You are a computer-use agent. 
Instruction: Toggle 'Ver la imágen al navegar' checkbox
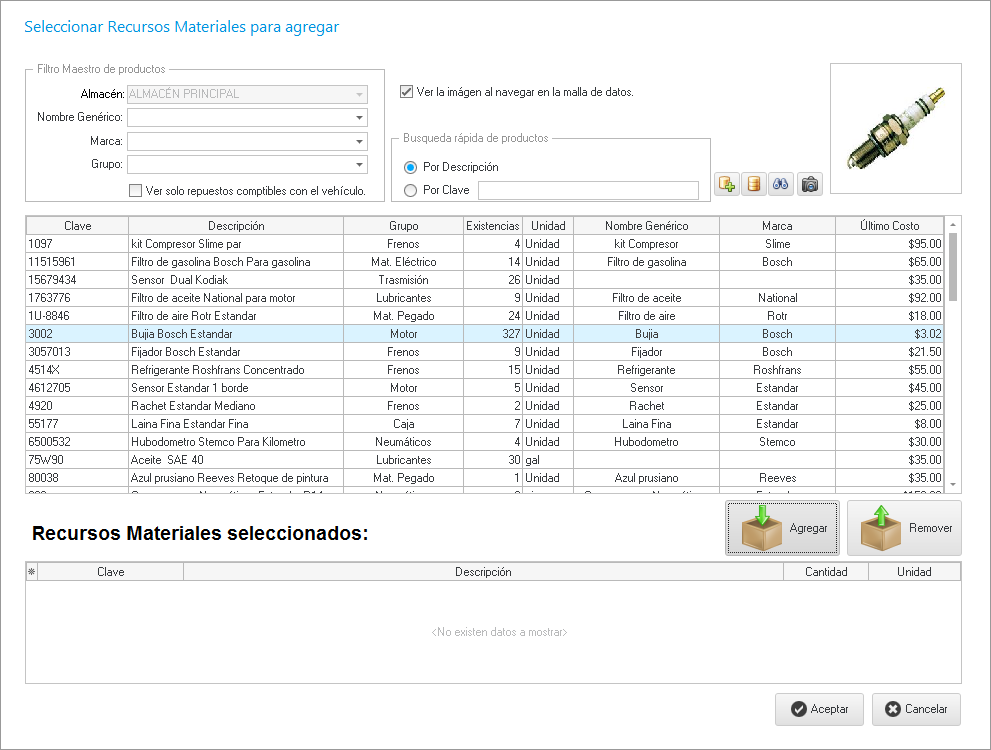(406, 92)
